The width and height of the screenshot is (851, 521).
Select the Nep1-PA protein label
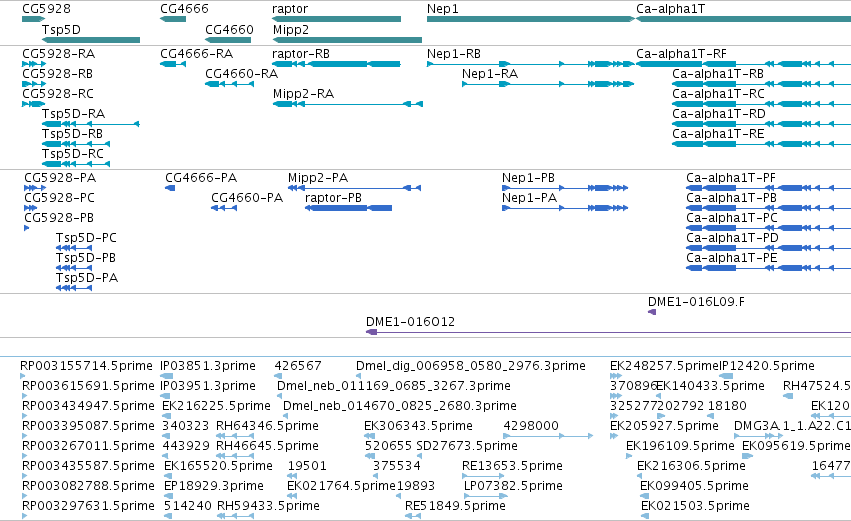[x=529, y=198]
